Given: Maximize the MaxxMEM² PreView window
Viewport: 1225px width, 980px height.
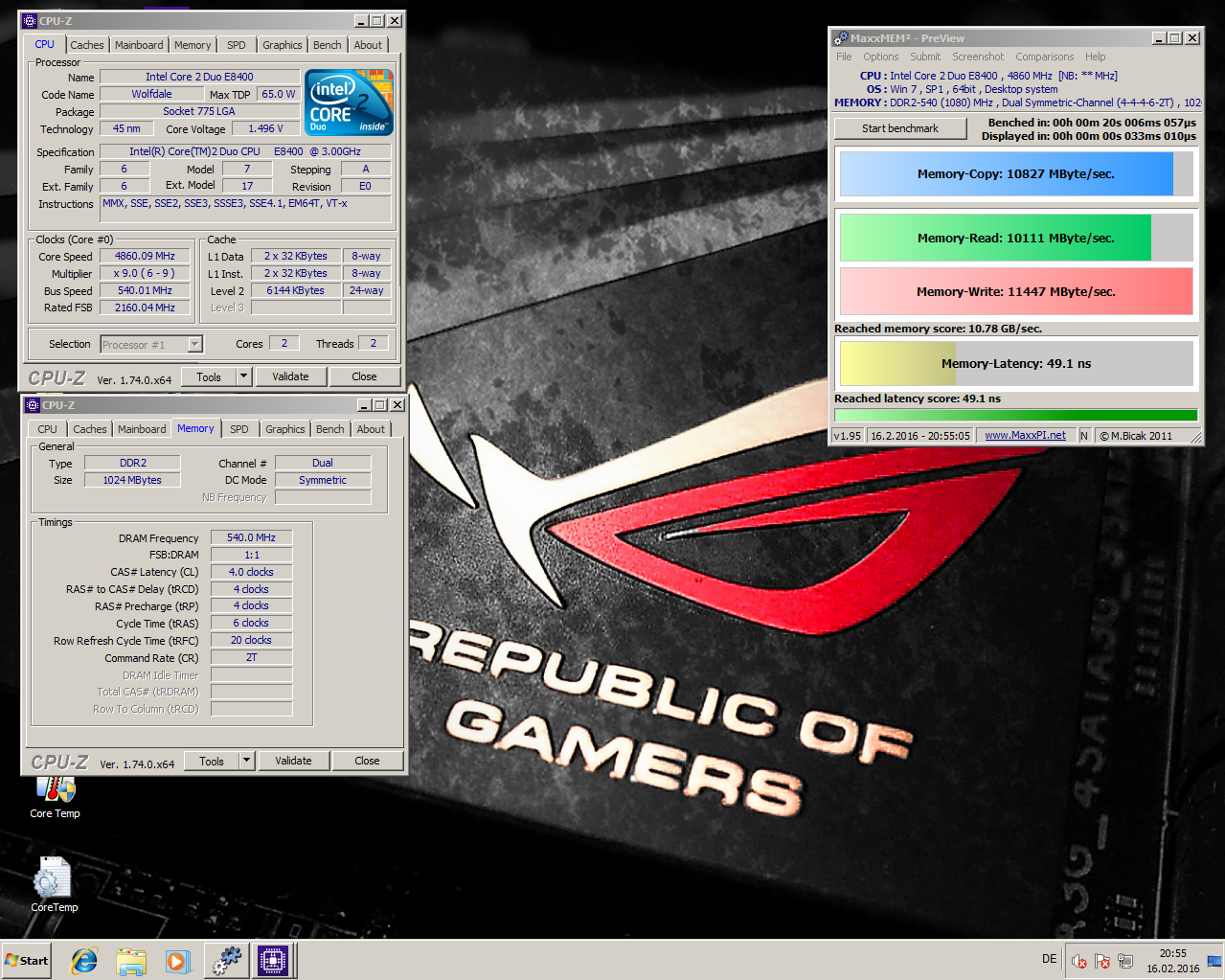Looking at the screenshot, I should pos(1176,38).
